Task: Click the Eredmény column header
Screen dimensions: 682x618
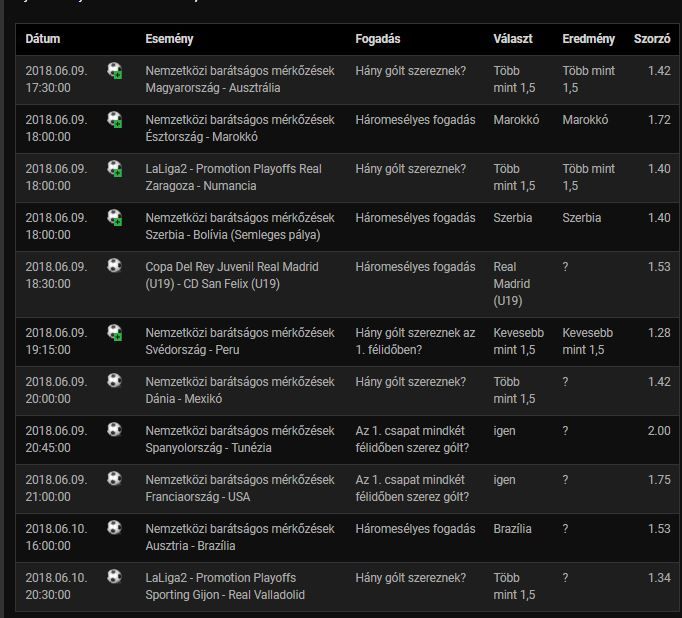Action: pos(588,39)
